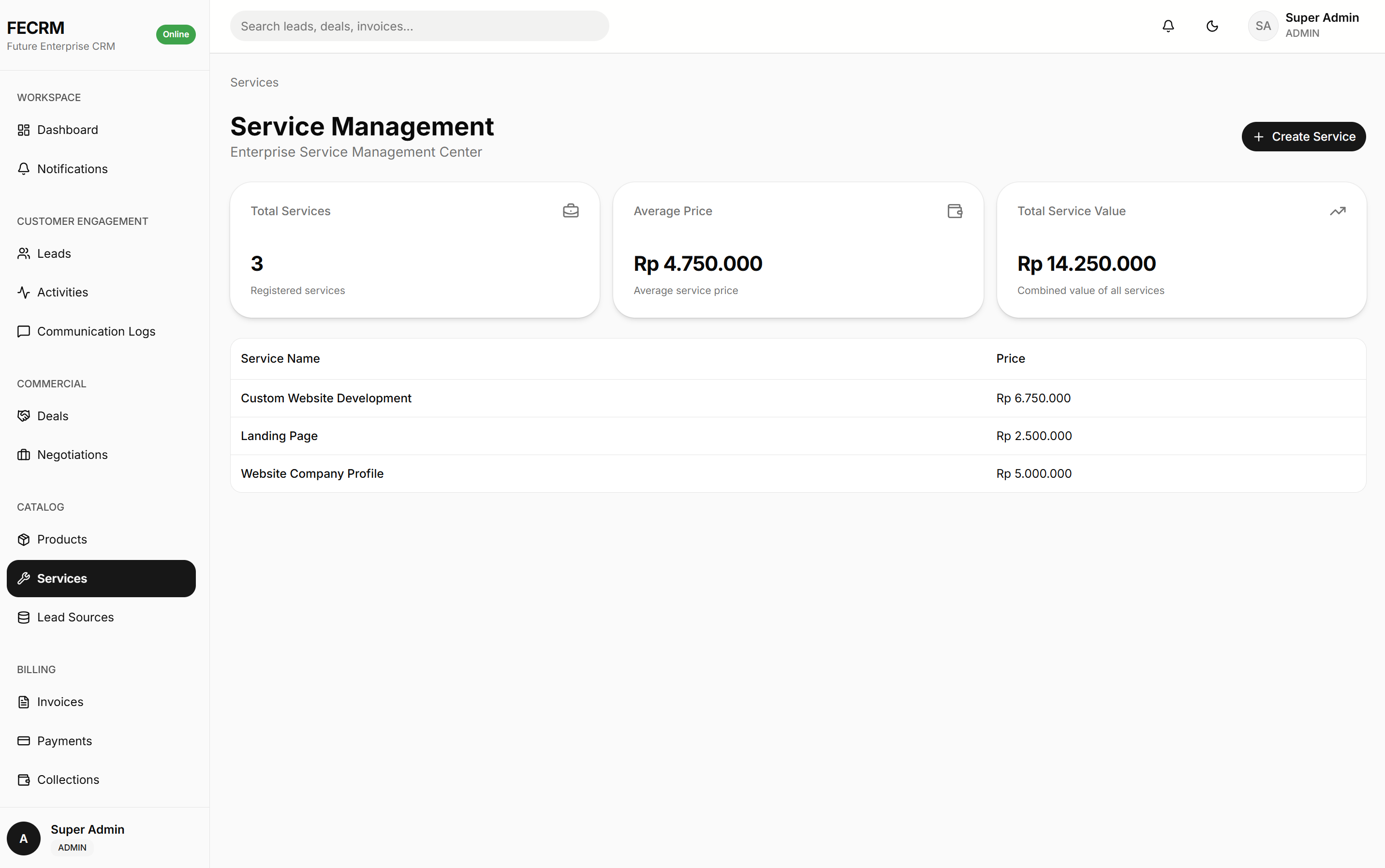Click the Lead Sources label
This screenshot has height=868, width=1385.
tap(76, 617)
